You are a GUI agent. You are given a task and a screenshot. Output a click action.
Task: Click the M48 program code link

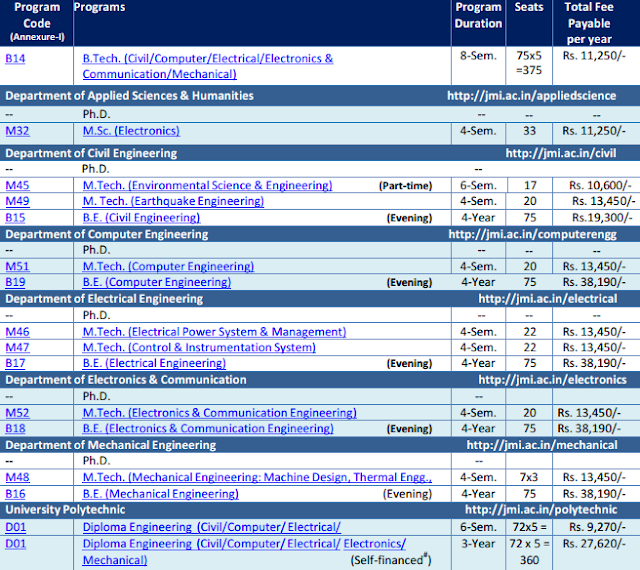tap(17, 477)
